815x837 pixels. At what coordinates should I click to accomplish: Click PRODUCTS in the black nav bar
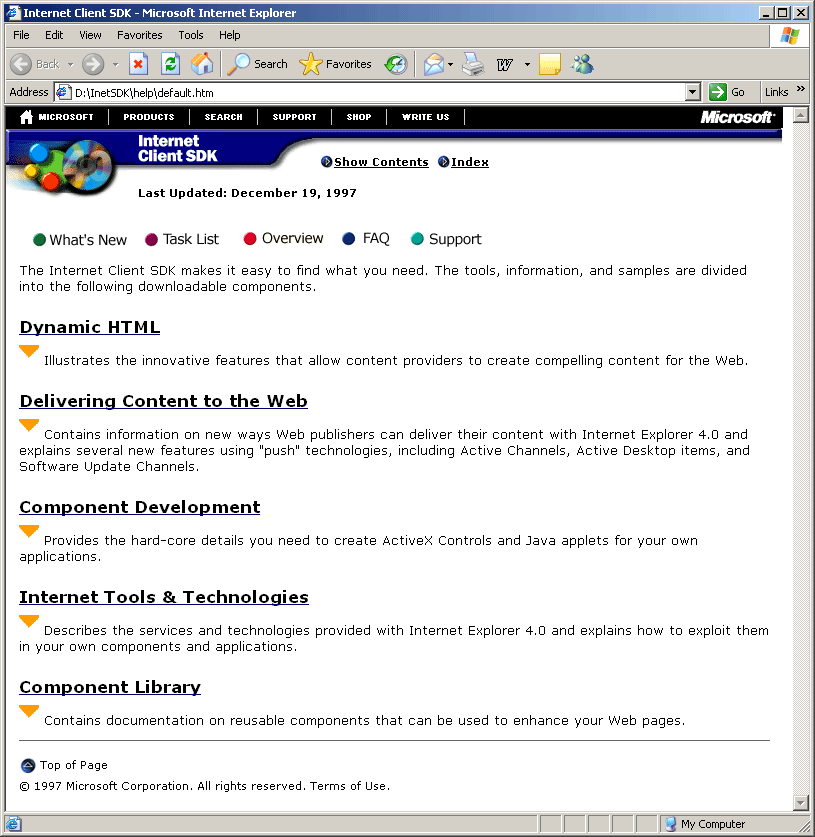149,117
